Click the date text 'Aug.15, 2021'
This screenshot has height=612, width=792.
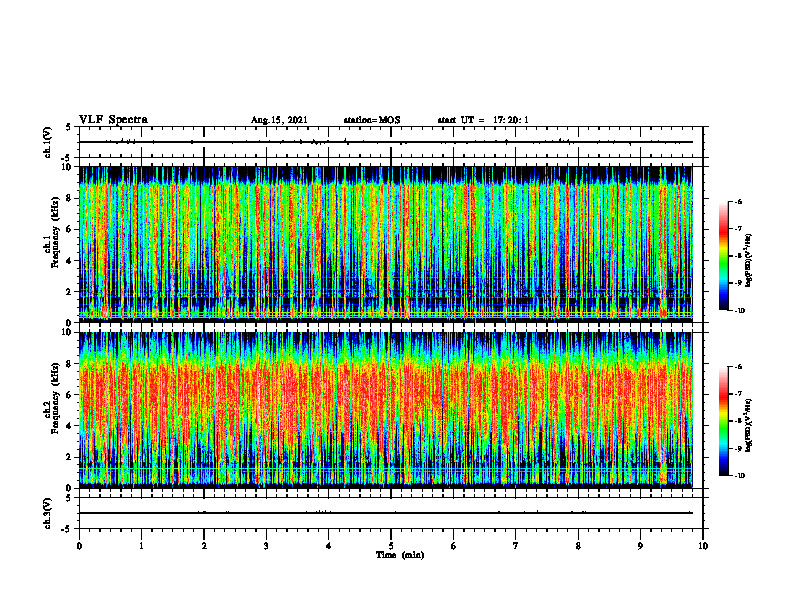pos(279,120)
